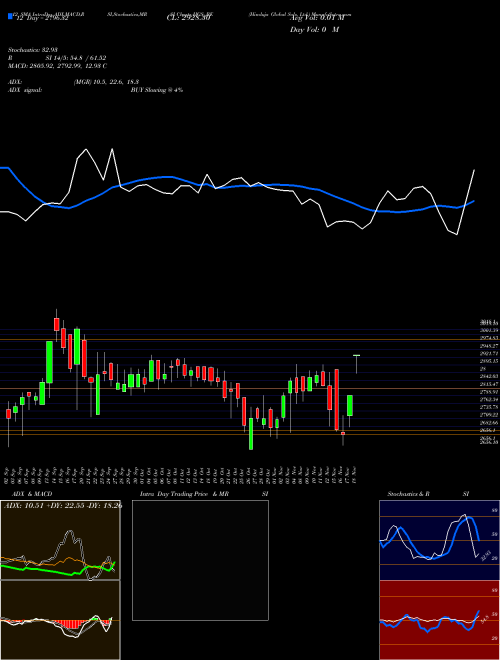This screenshot has width=500, height=660.
Task: Click the 'MACD: 2805.92, 2792.99, 12.93 C' line
Action: point(58,66)
